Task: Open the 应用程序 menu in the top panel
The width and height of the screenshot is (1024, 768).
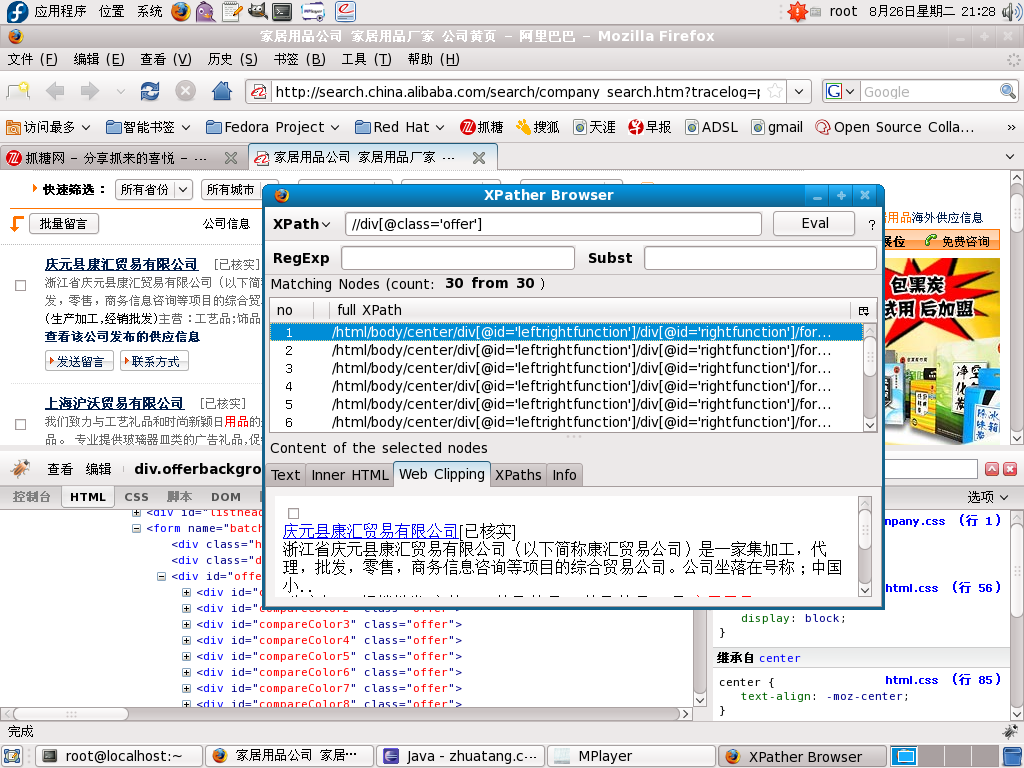Action: tap(60, 11)
